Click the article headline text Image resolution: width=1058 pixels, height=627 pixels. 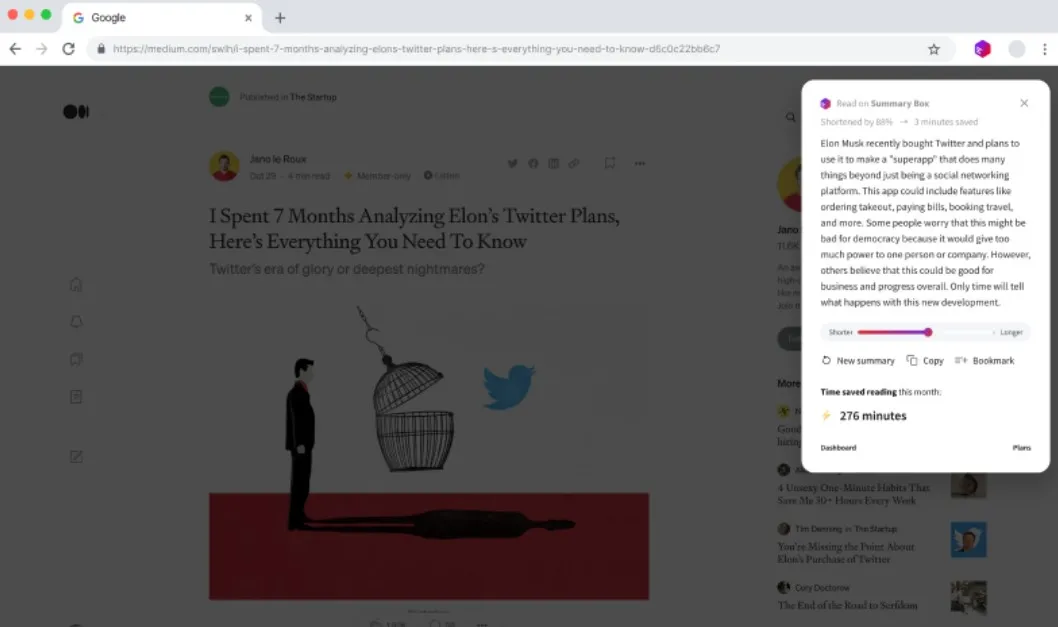click(x=414, y=228)
